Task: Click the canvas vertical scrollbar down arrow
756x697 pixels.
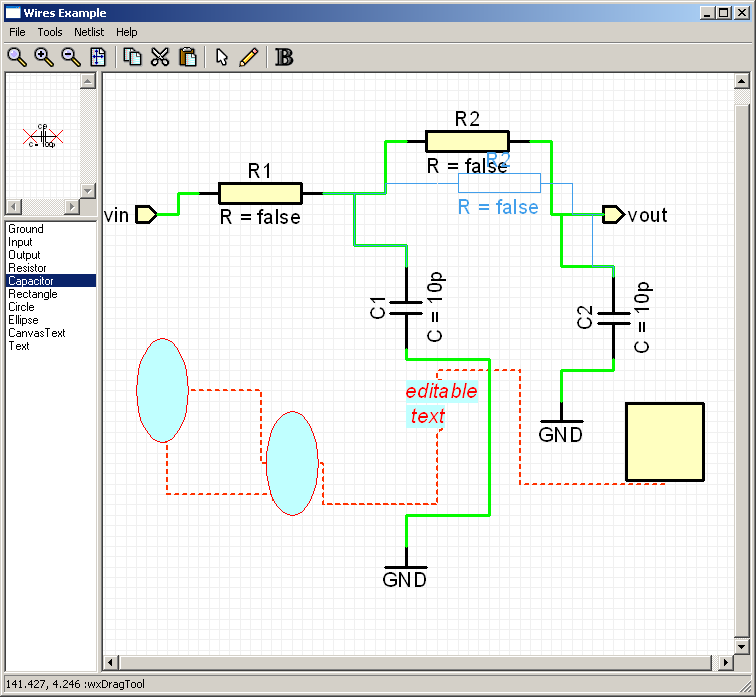Action: pyautogui.click(x=742, y=648)
